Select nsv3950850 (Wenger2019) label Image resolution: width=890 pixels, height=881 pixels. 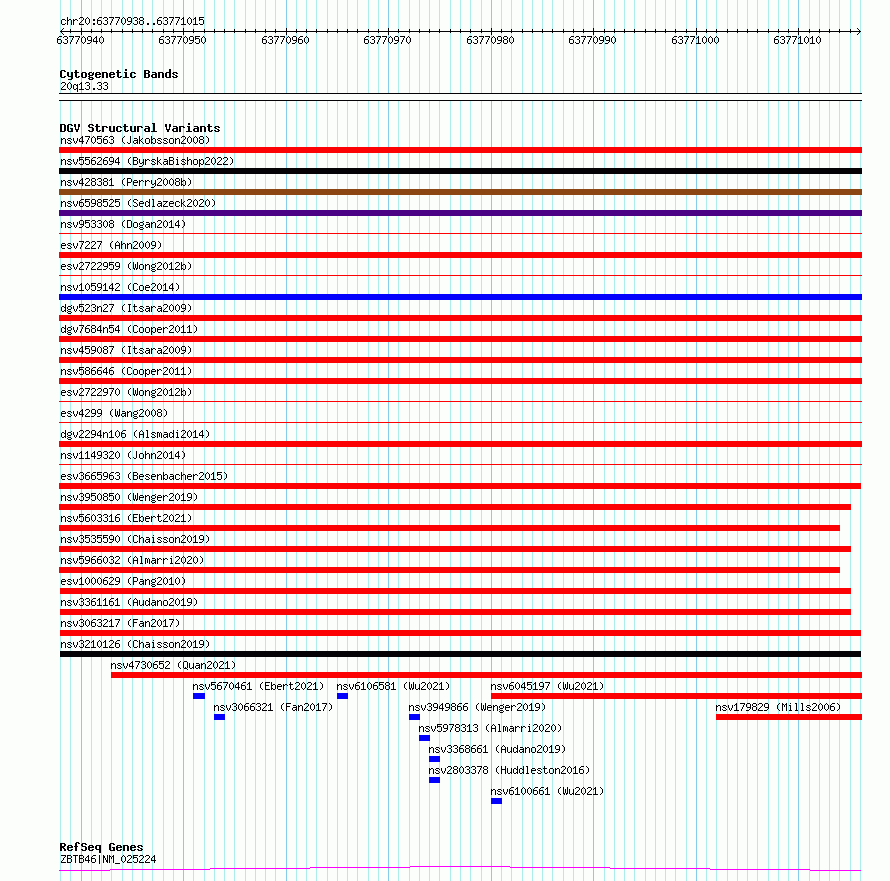[129, 497]
